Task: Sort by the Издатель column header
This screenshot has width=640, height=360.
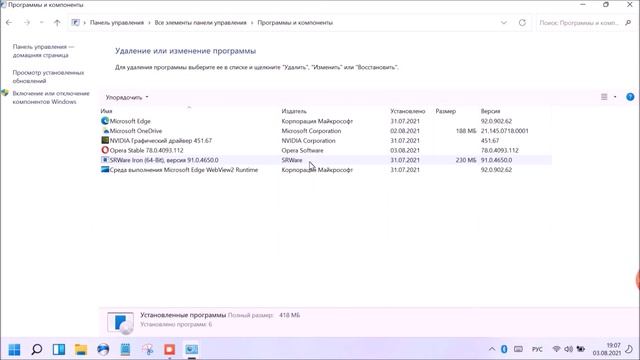Action: pyautogui.click(x=294, y=111)
